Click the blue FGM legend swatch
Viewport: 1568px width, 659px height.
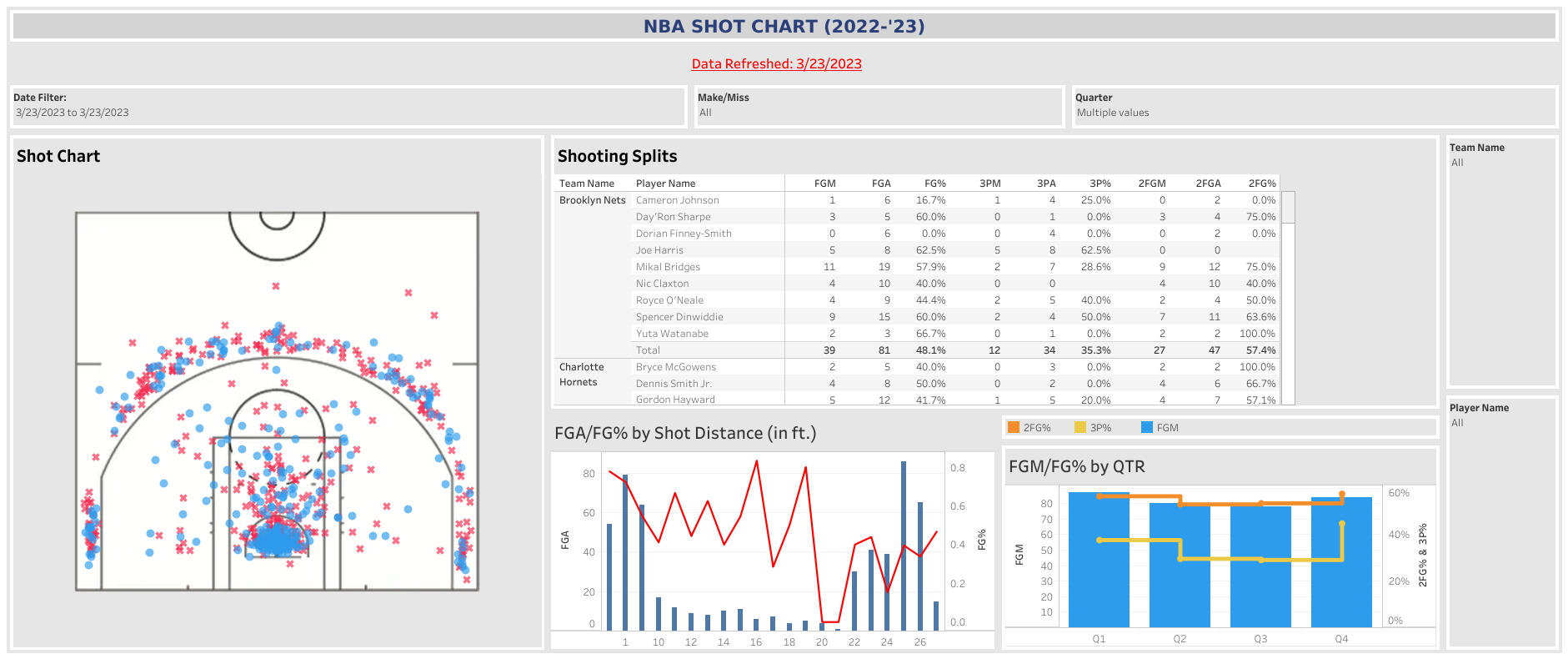[x=1147, y=428]
